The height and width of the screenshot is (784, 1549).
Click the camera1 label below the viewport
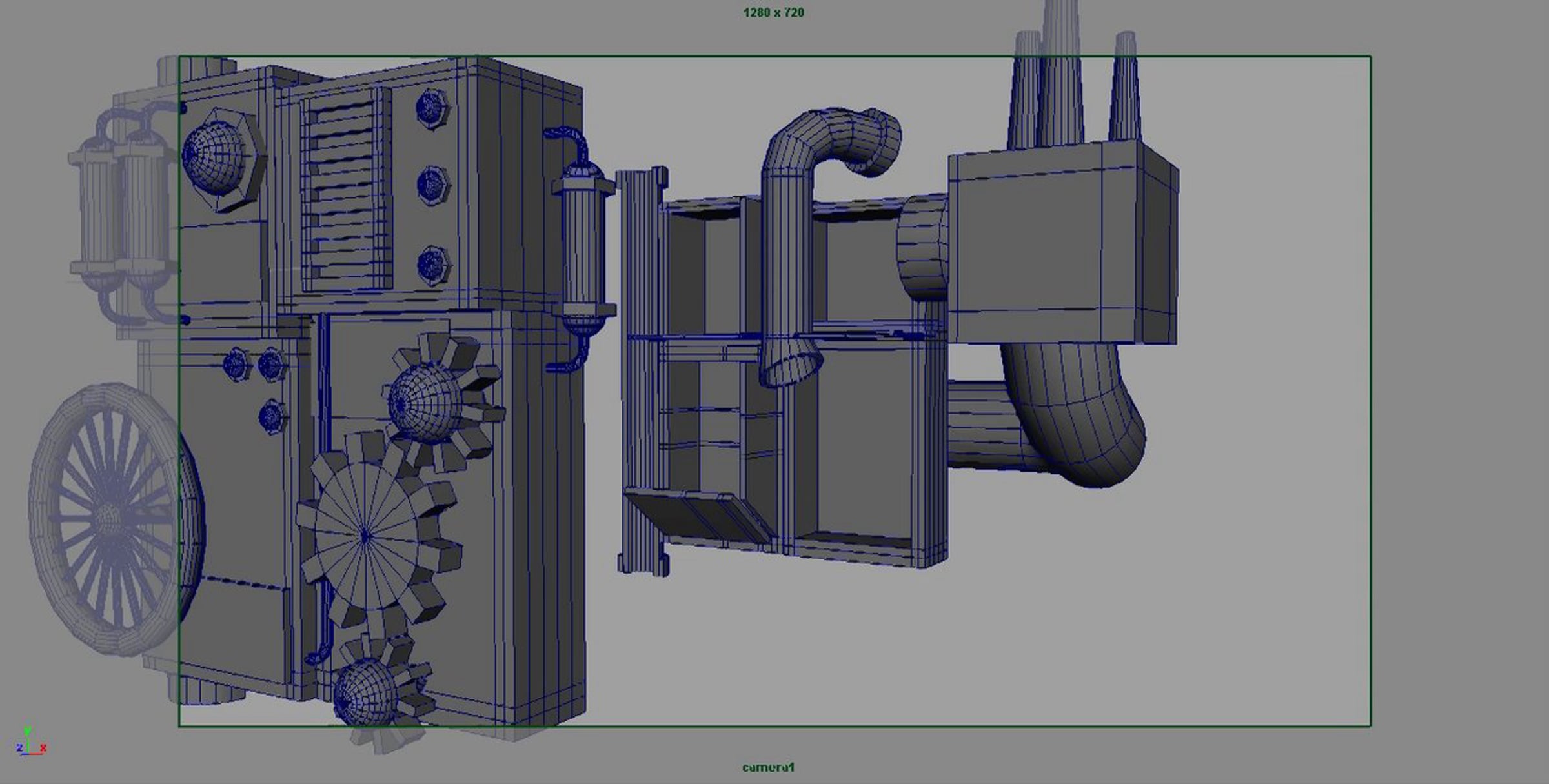click(768, 767)
